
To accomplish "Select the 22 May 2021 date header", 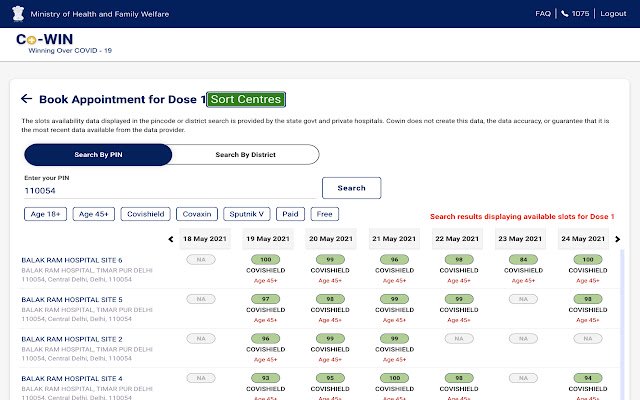I will coord(457,239).
